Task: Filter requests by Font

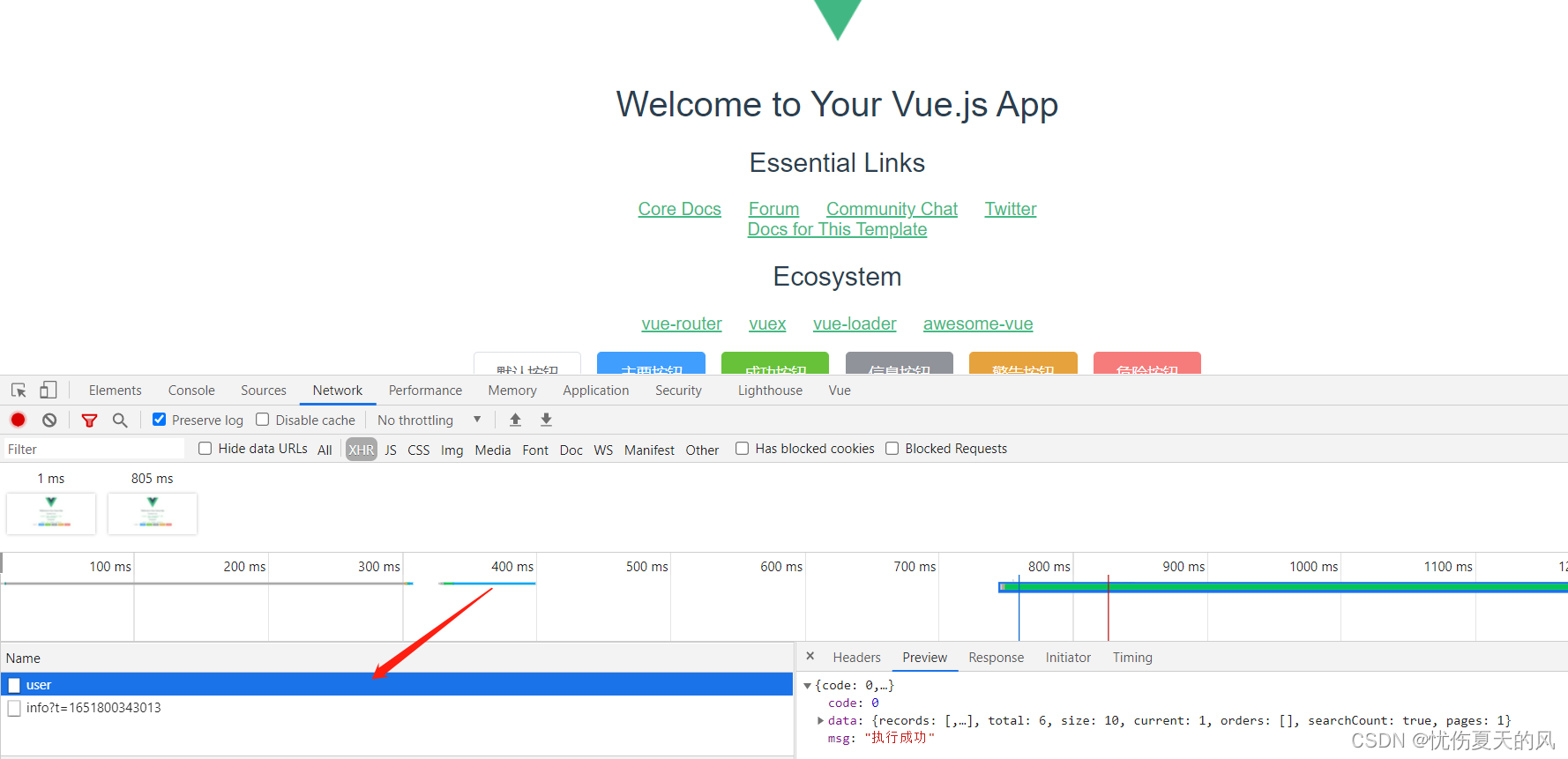Action: (x=535, y=450)
